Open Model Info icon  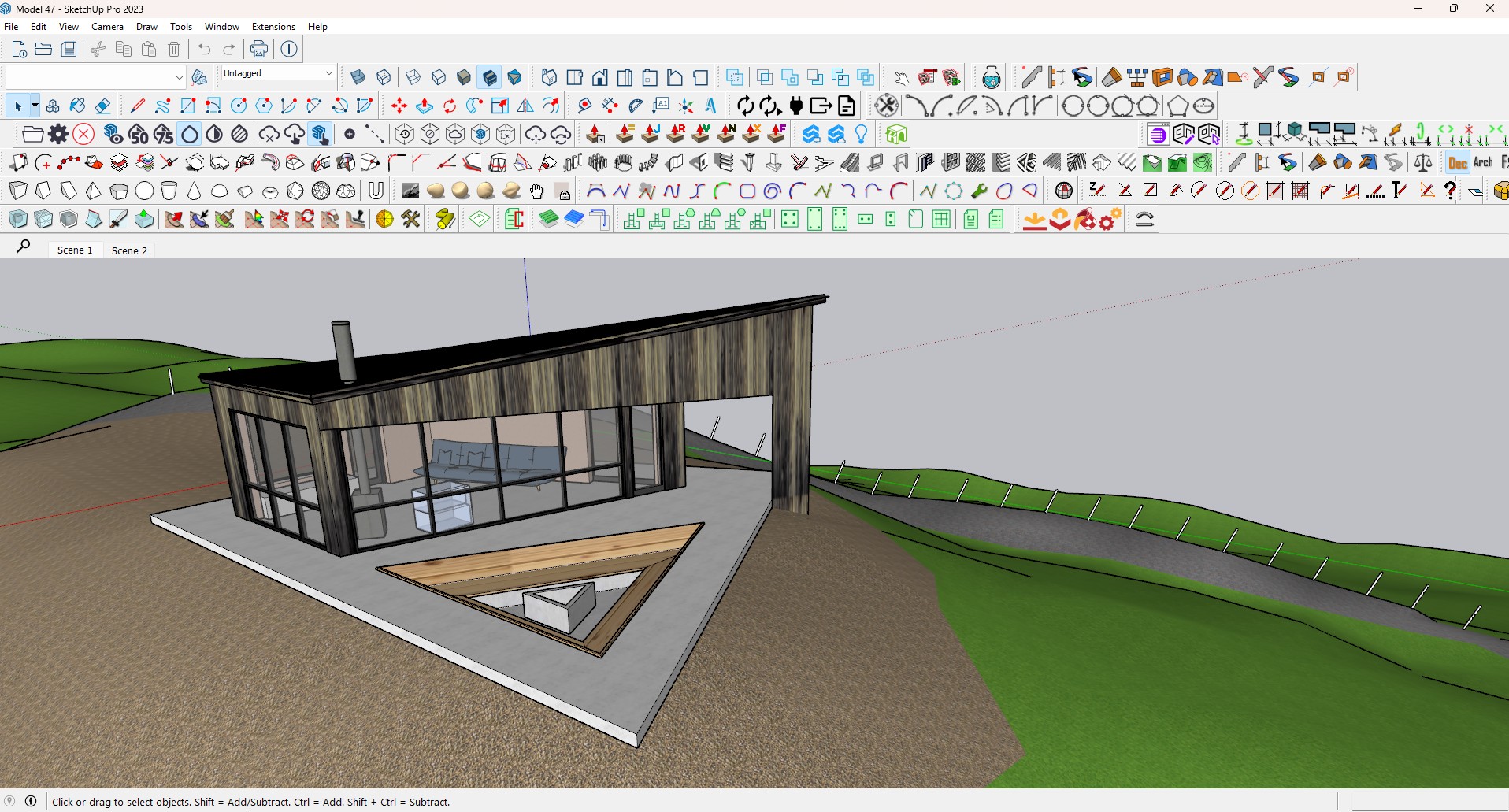click(x=289, y=49)
